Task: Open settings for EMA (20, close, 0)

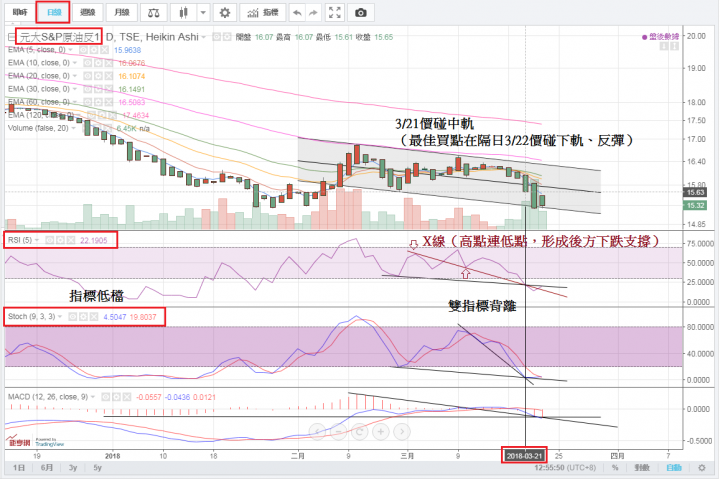Action: point(98,76)
